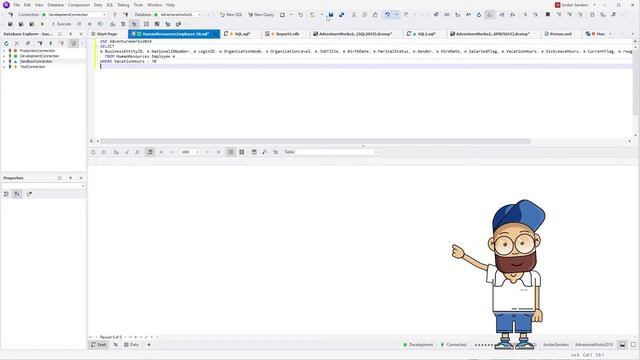Screen dimensions: 640x360
Task: Click the Save All icon
Action: point(342,15)
